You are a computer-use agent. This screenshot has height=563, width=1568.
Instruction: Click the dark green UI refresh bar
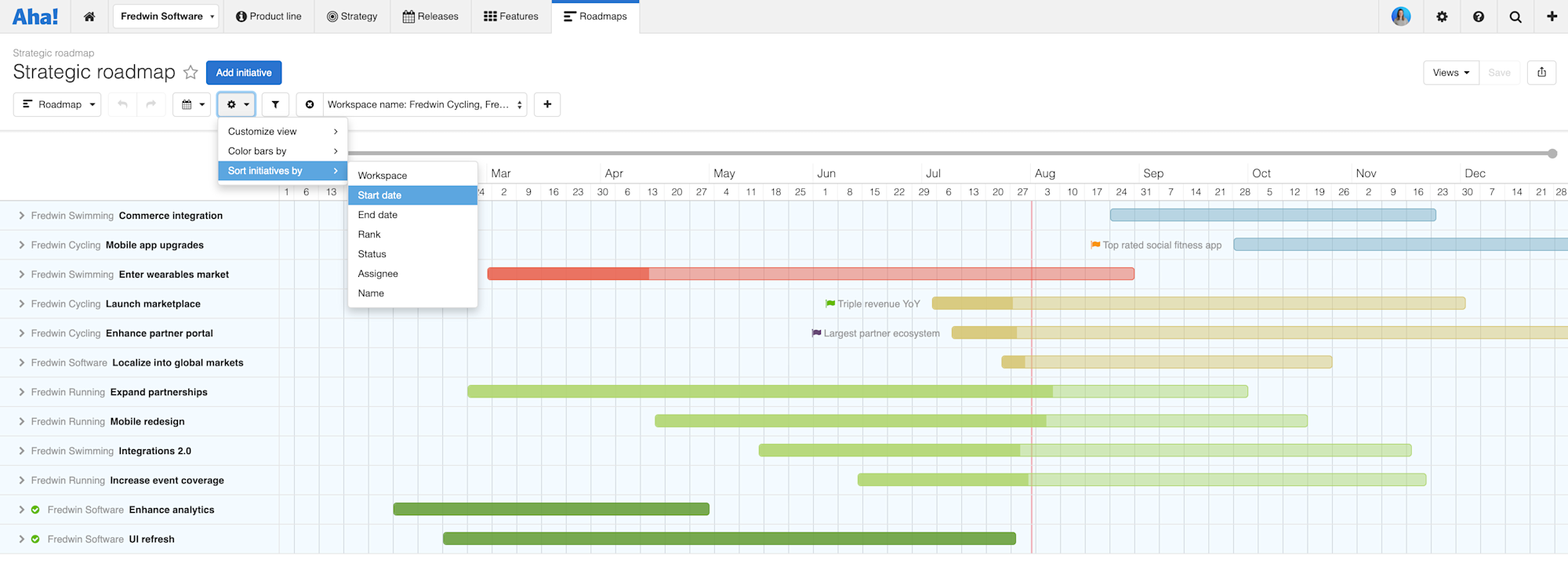coord(729,539)
